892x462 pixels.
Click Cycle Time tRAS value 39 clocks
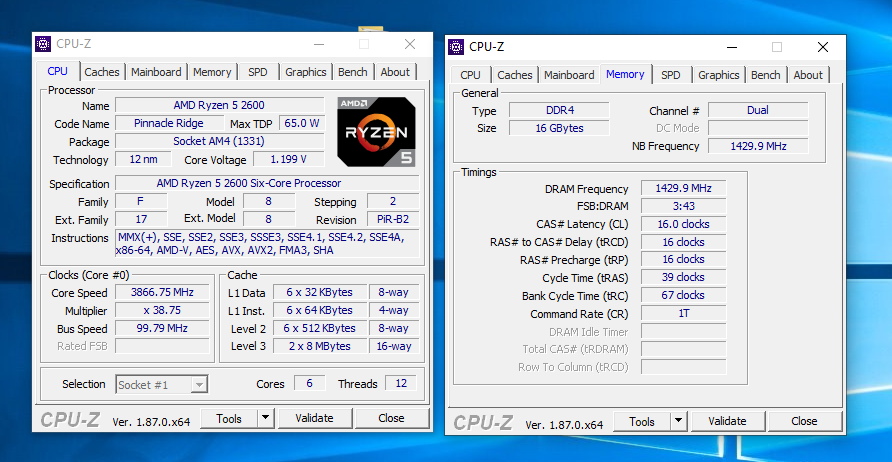point(683,277)
